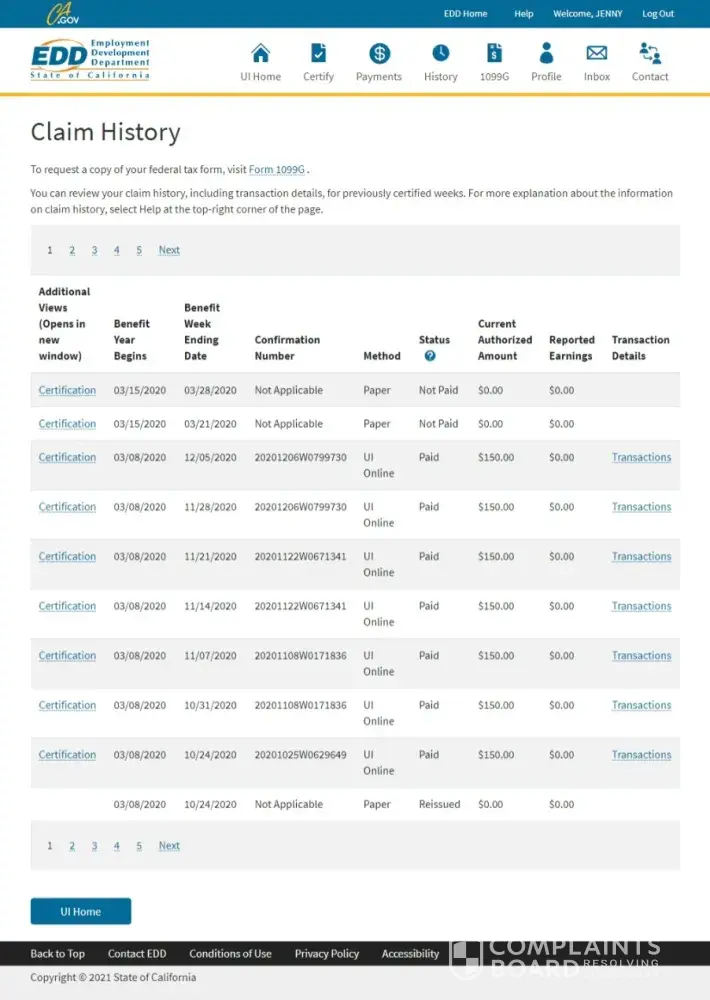Screen dimensions: 710x1000
Task: Open the Inbox envelope icon
Action: point(597,54)
